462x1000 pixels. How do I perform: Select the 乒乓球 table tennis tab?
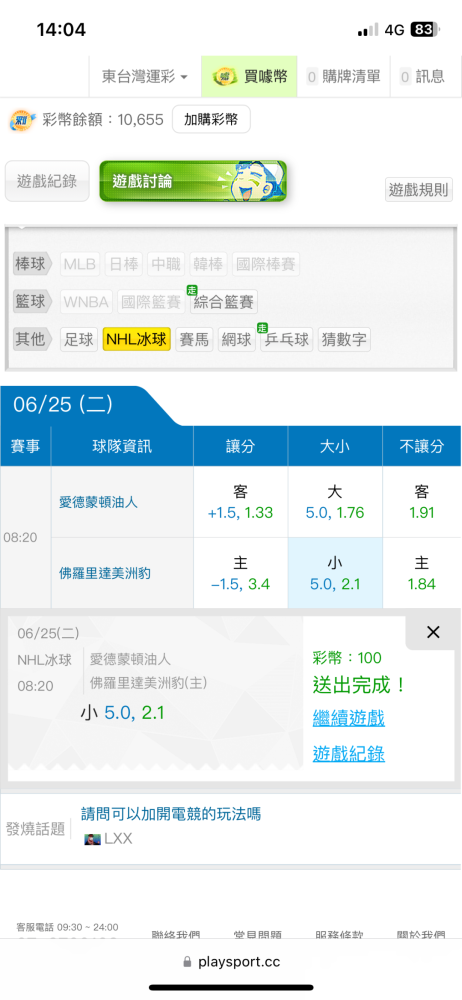(x=287, y=339)
